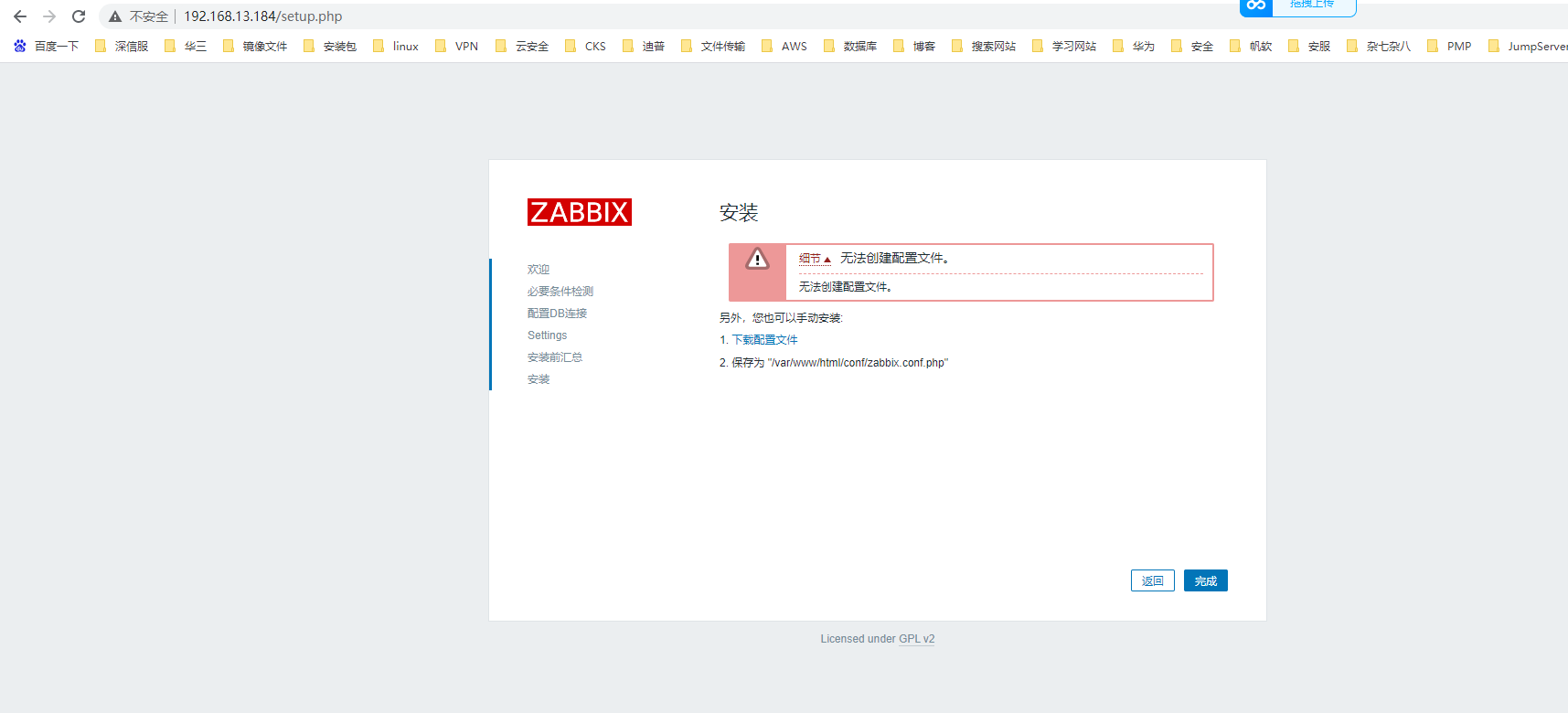Open the 迪普 bookmark folder
1568x713 pixels.
tap(644, 46)
